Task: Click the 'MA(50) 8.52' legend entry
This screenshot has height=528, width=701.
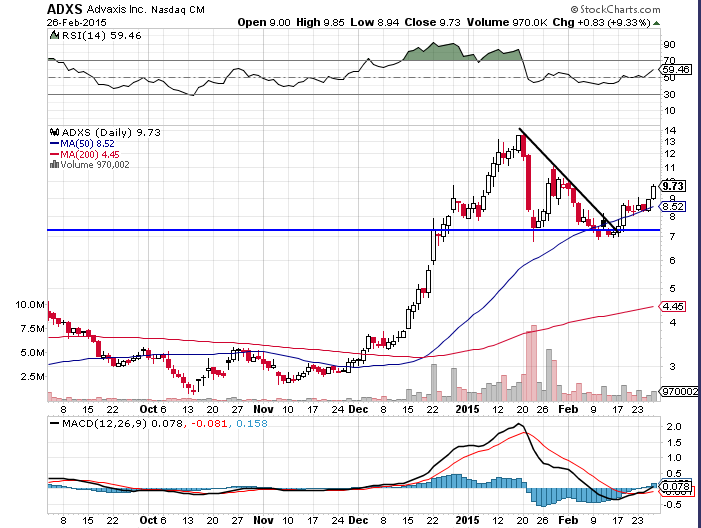Action: 87,144
